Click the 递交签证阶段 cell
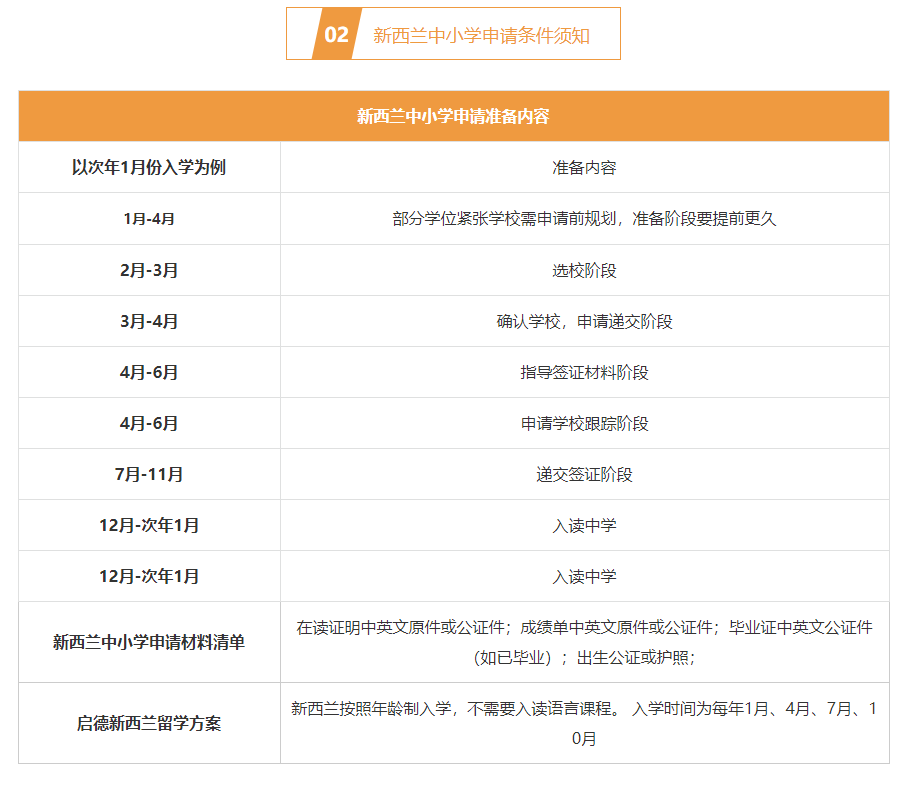The image size is (903, 785). point(585,474)
